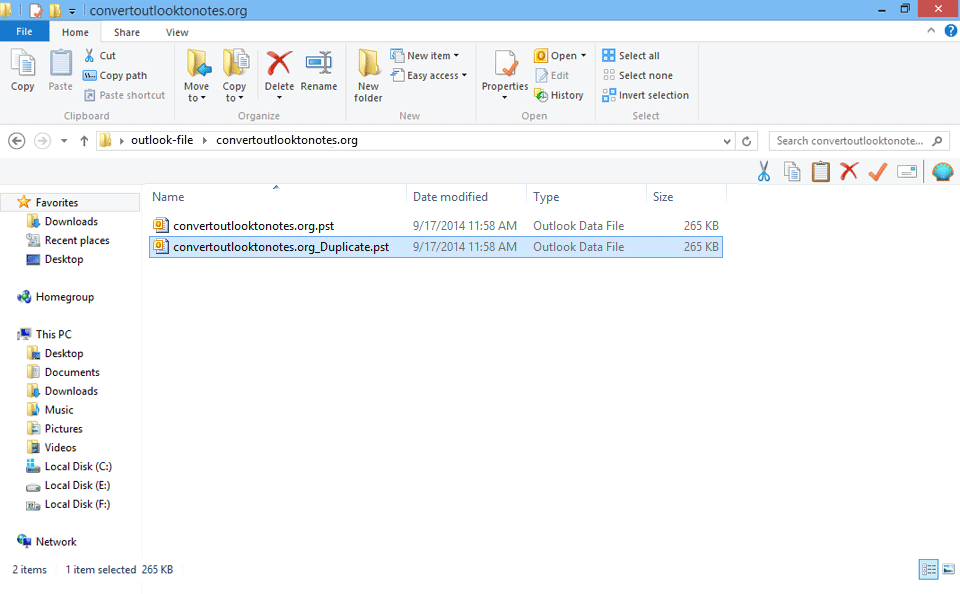Viewport: 960px width, 594px height.
Task: Click the scissors cut icon below the search box
Action: (x=763, y=172)
